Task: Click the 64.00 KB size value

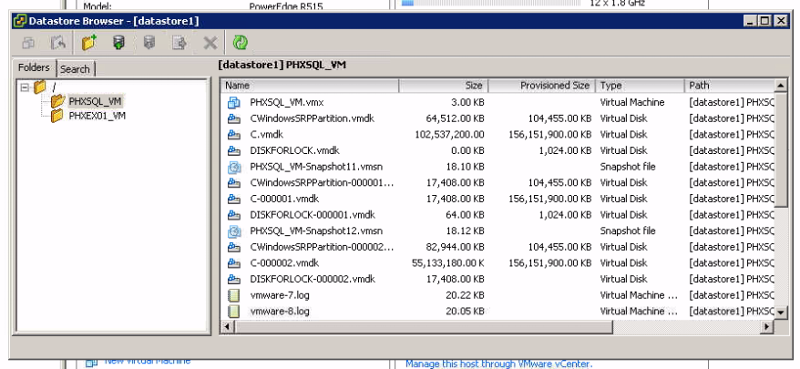Action: pos(466,215)
